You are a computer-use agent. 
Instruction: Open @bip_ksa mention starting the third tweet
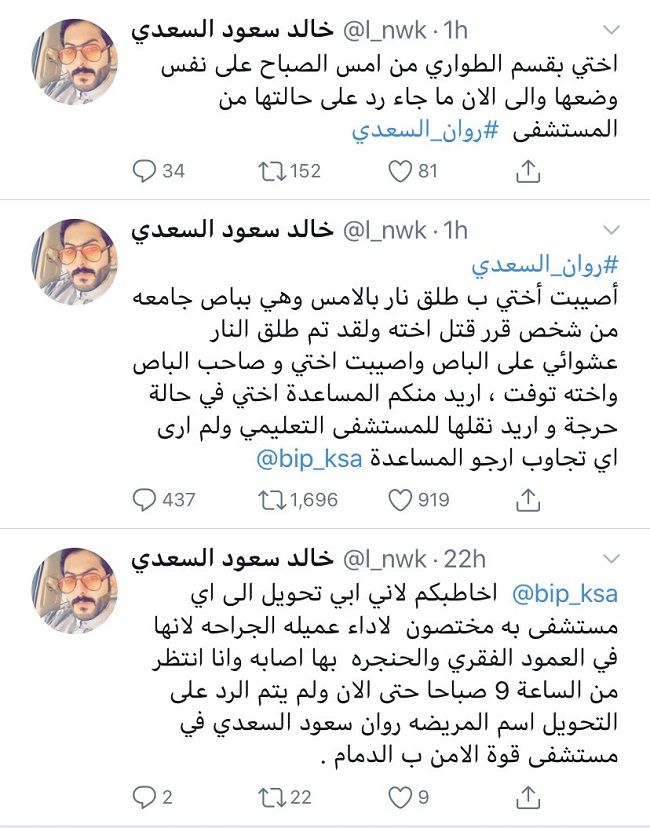564,595
